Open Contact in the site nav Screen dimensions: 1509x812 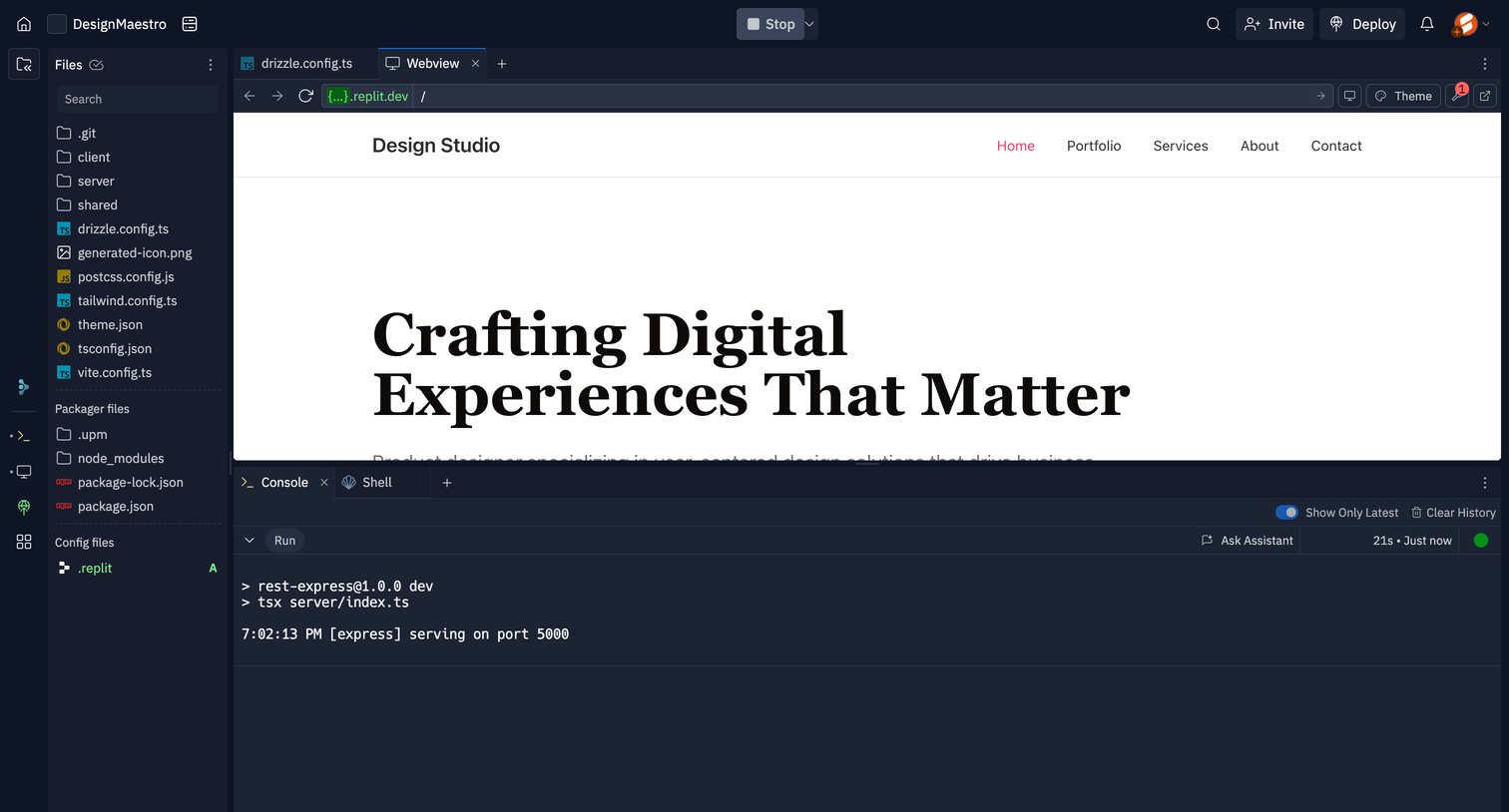click(1336, 146)
